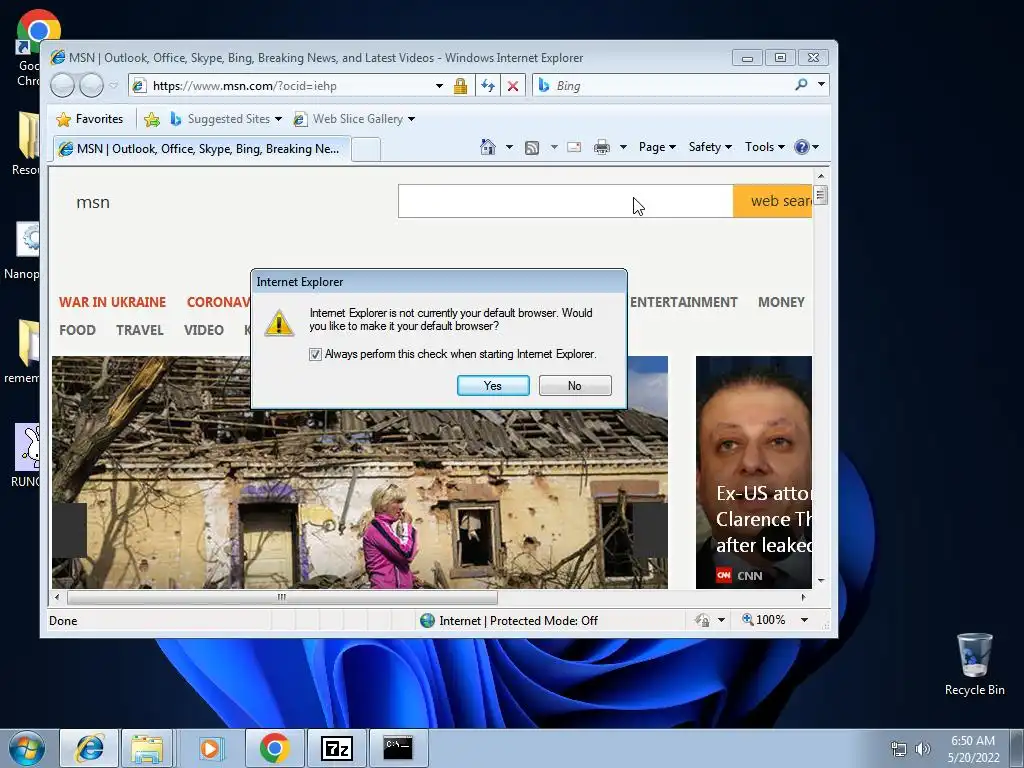
Task: Open Command Prompt taskbar icon
Action: tap(398, 748)
